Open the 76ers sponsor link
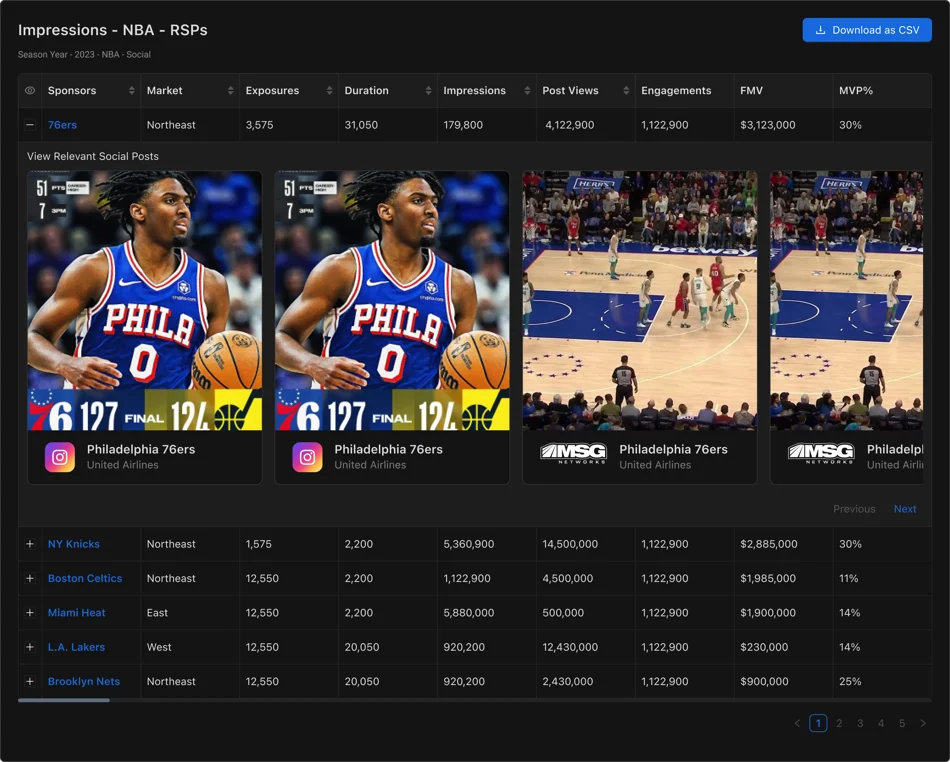 coord(62,125)
